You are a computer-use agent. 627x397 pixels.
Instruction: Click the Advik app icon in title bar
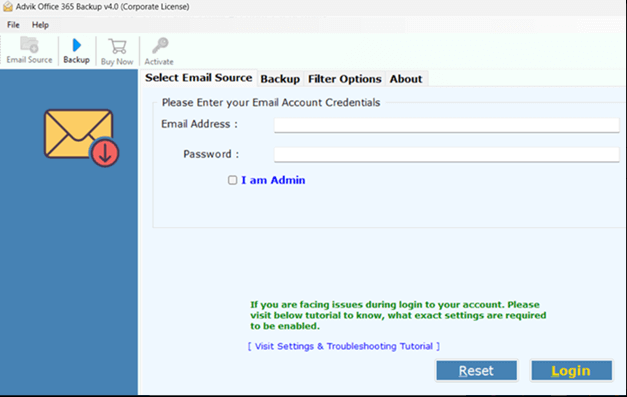tap(8, 7)
